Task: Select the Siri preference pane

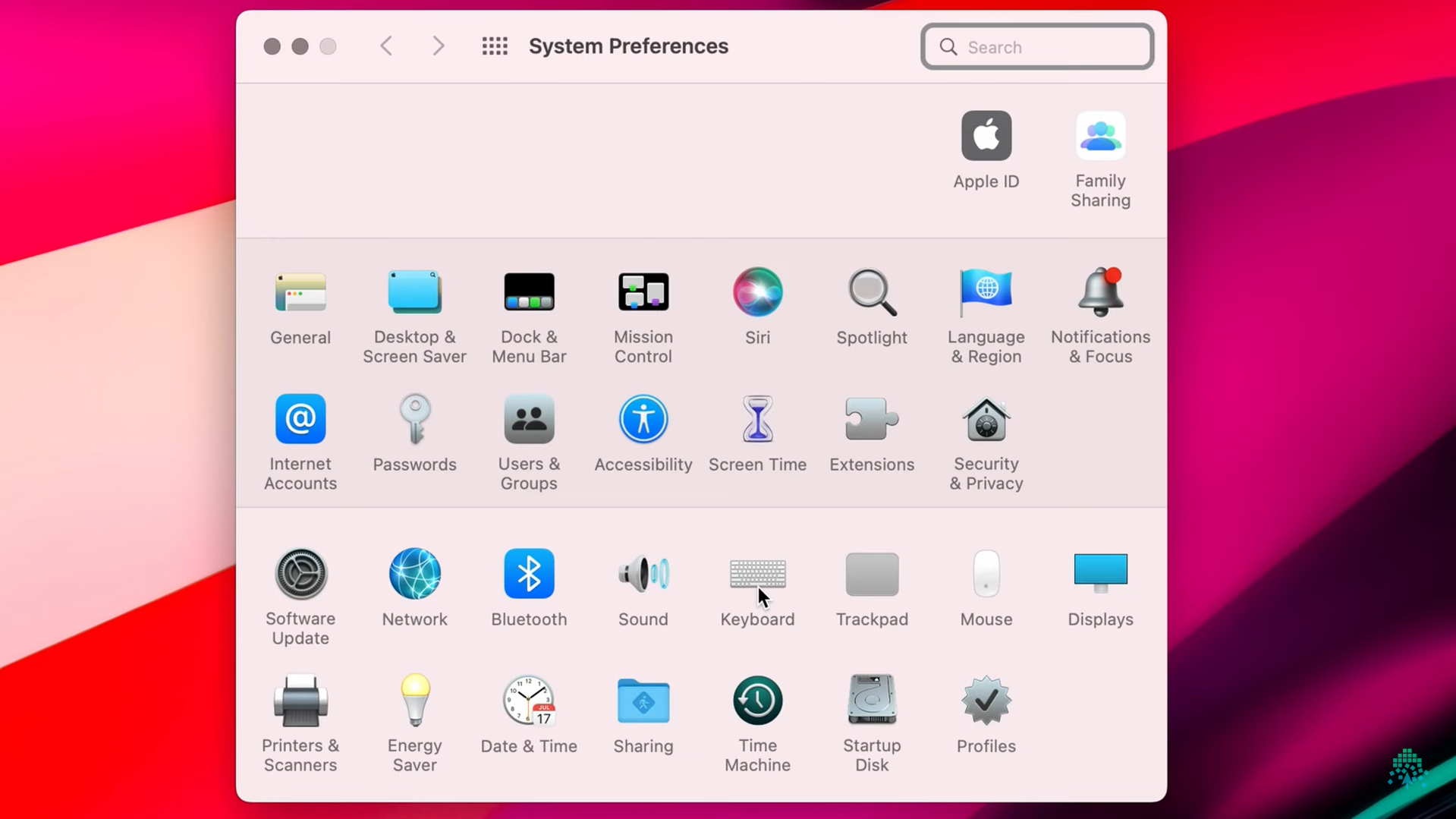Action: coord(756,292)
